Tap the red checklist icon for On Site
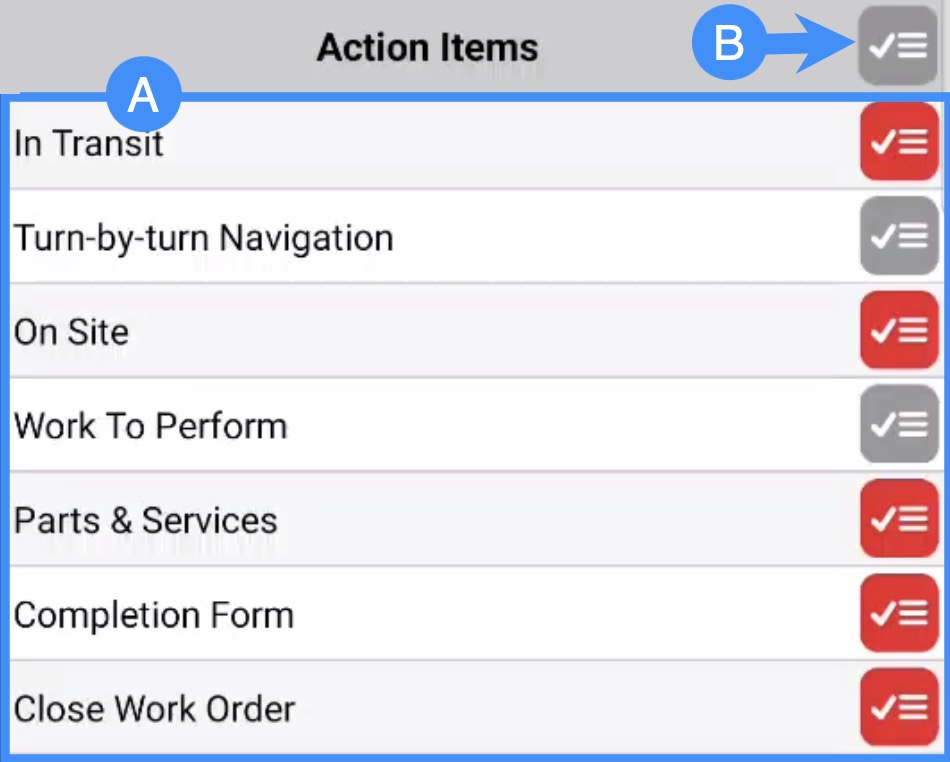950x762 pixels. pos(898,332)
